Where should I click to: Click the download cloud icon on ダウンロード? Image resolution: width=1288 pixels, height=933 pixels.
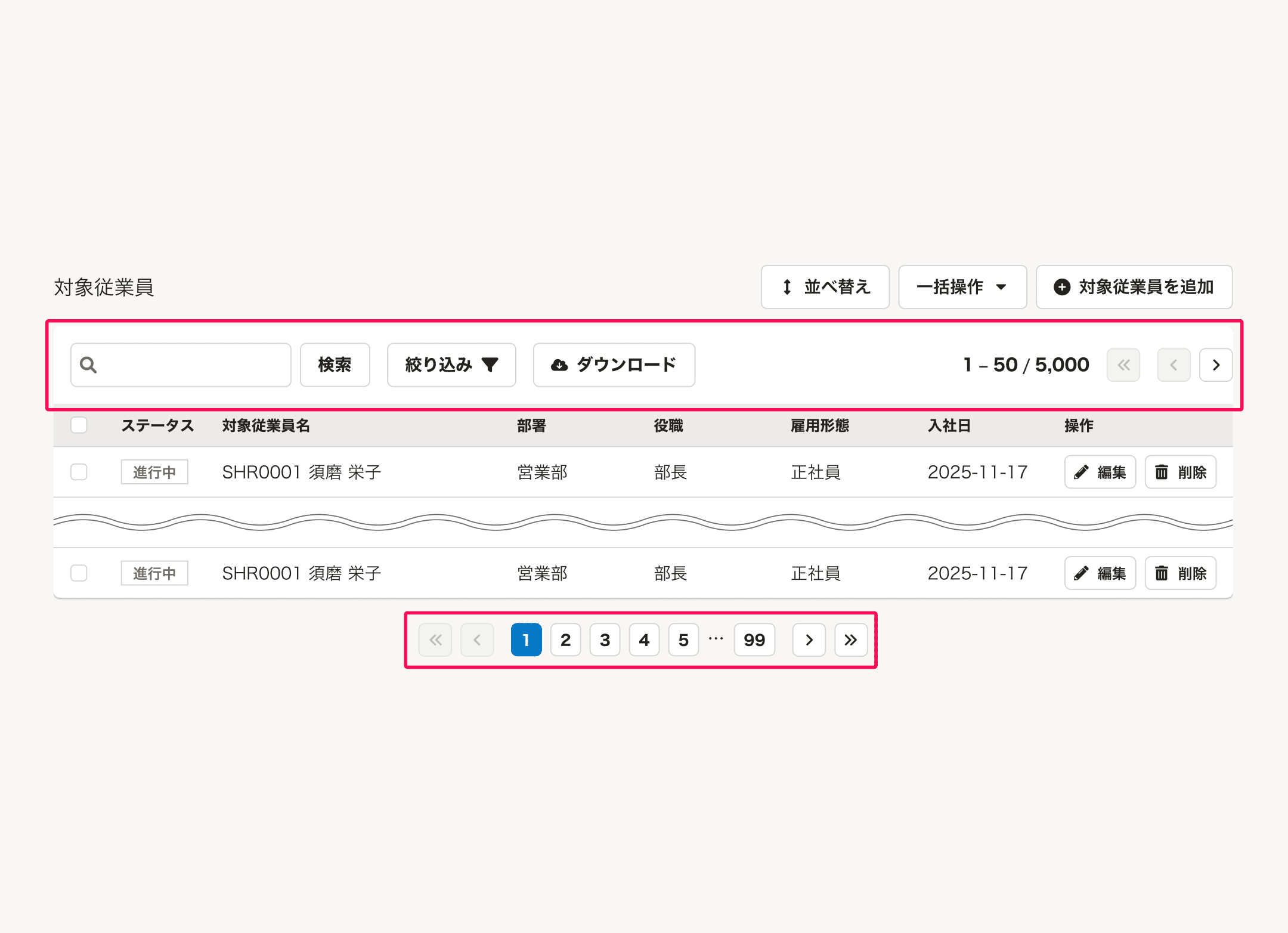coord(559,364)
